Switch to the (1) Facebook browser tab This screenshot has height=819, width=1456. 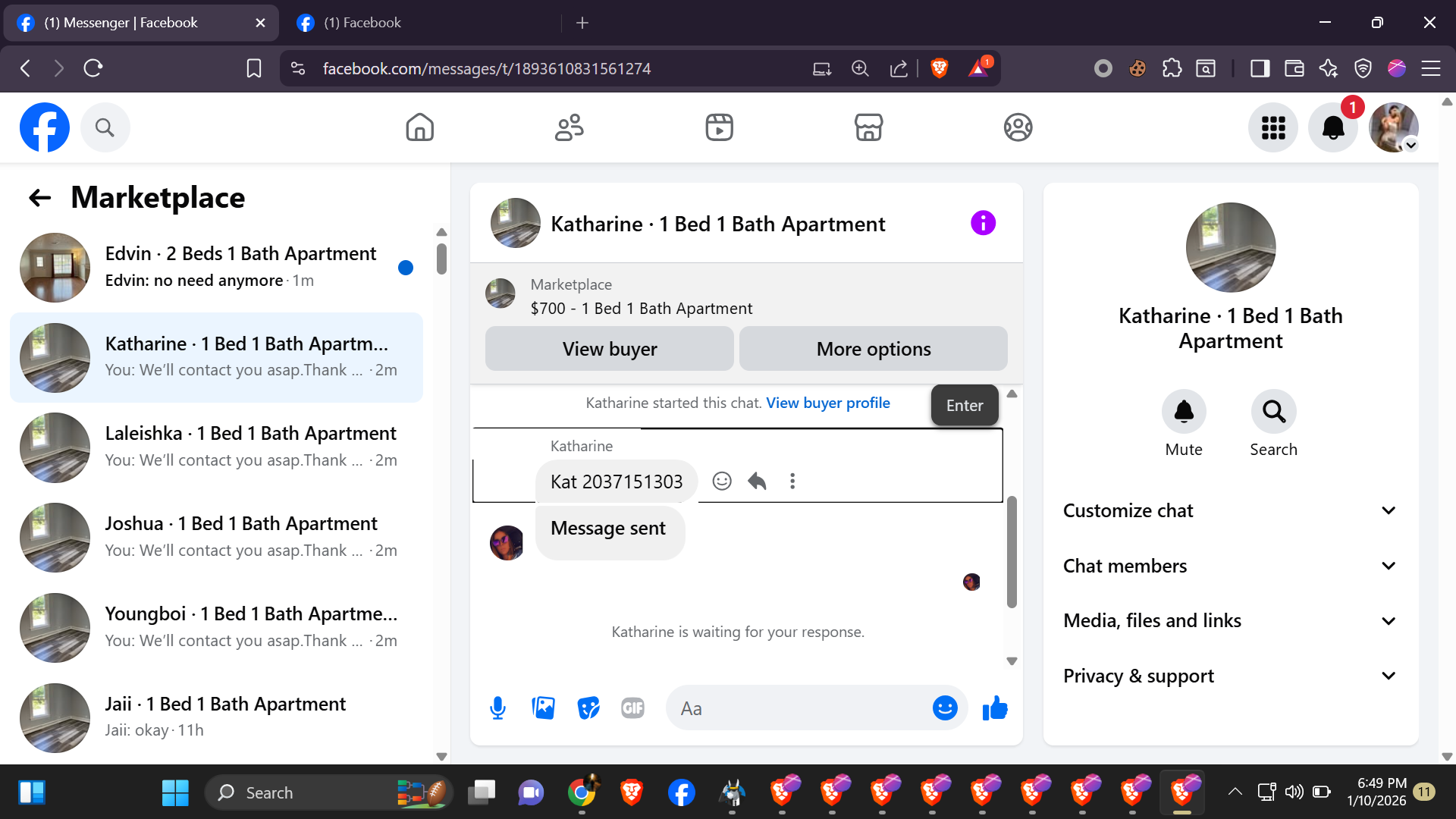[362, 23]
